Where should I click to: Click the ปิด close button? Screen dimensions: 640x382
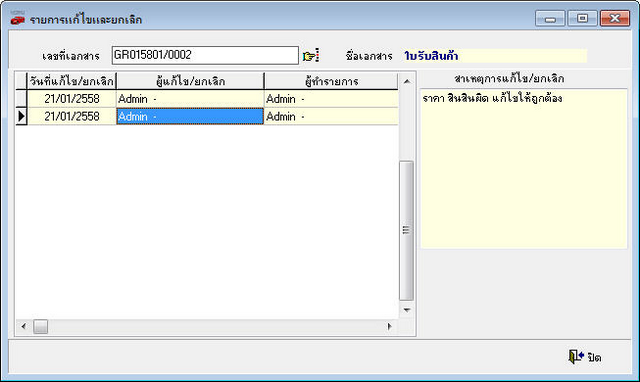click(x=585, y=357)
